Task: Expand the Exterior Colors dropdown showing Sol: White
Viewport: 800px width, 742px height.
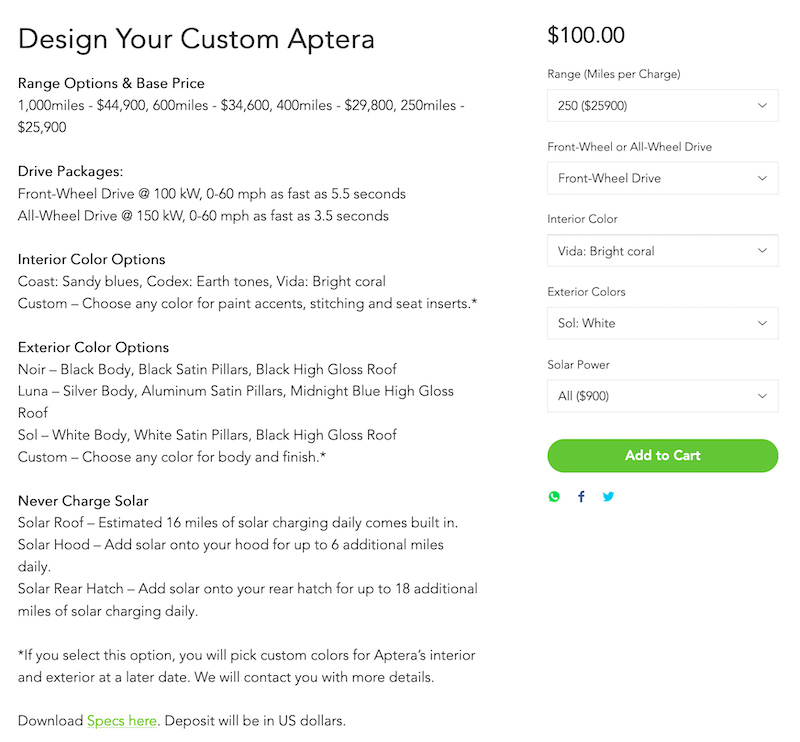Action: (x=662, y=323)
